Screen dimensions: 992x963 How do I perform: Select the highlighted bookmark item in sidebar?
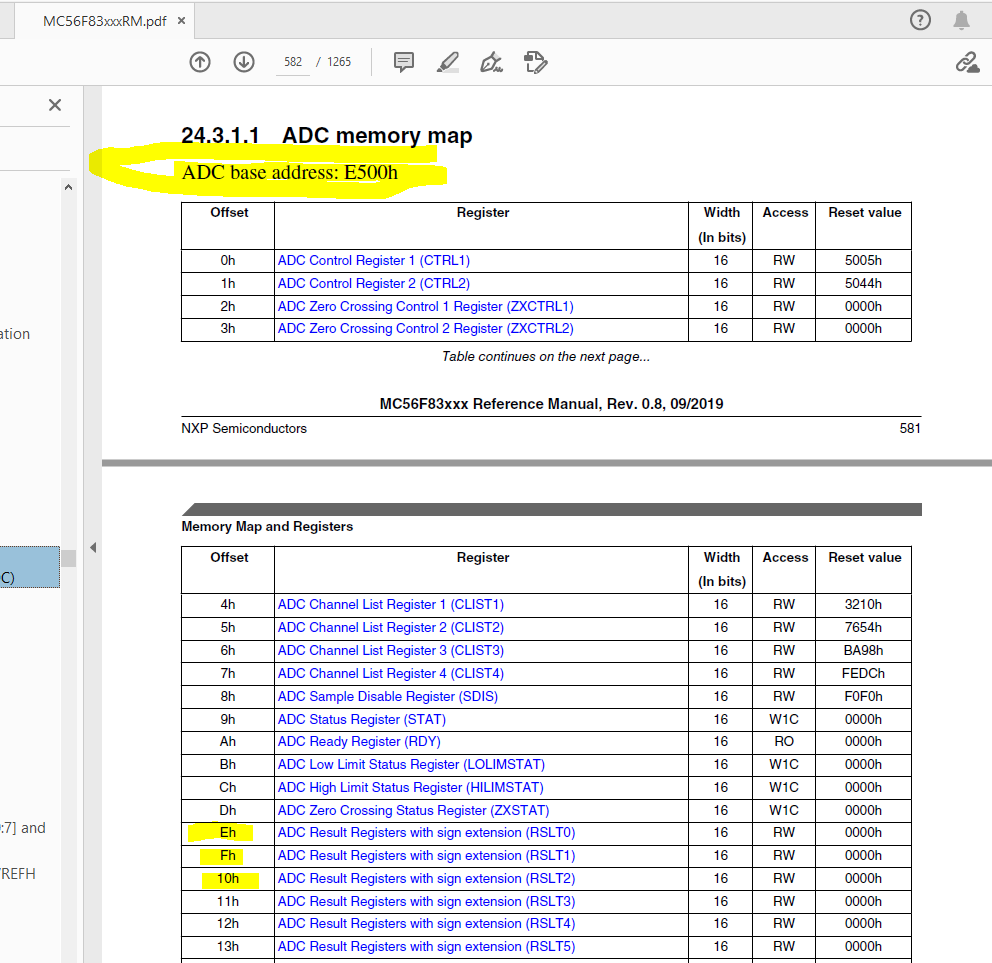[x=30, y=567]
